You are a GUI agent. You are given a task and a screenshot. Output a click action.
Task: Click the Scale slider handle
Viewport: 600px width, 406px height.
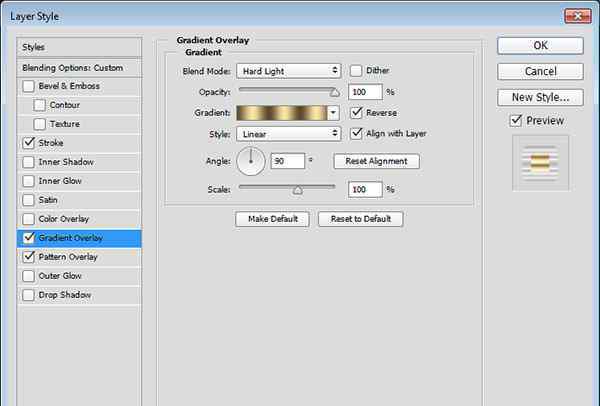298,190
